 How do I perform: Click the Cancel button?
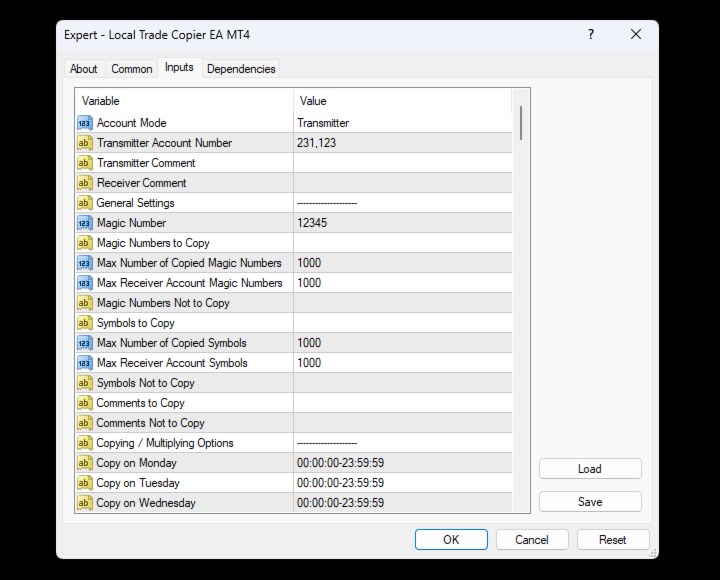[532, 540]
